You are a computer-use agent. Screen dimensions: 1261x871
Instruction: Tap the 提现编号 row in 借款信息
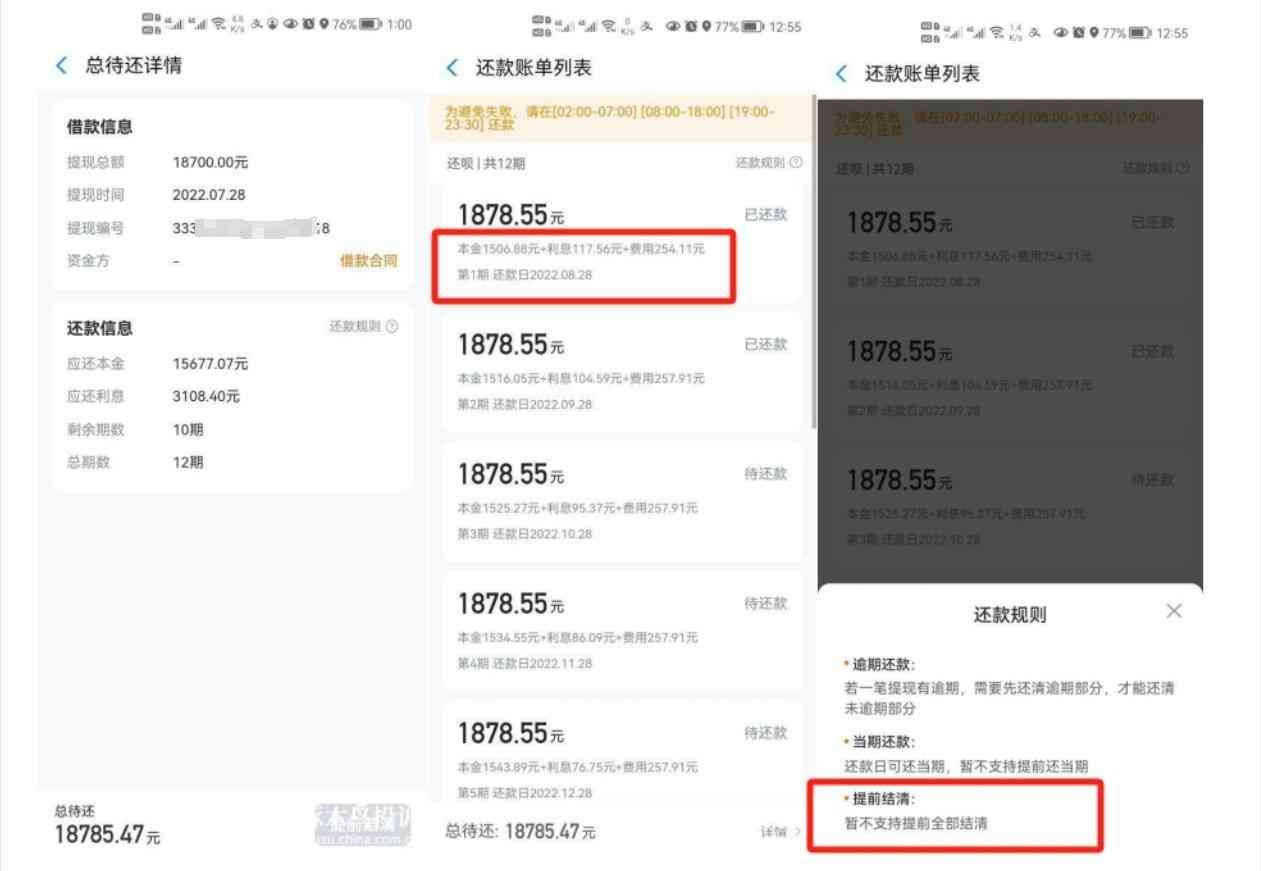(x=230, y=228)
